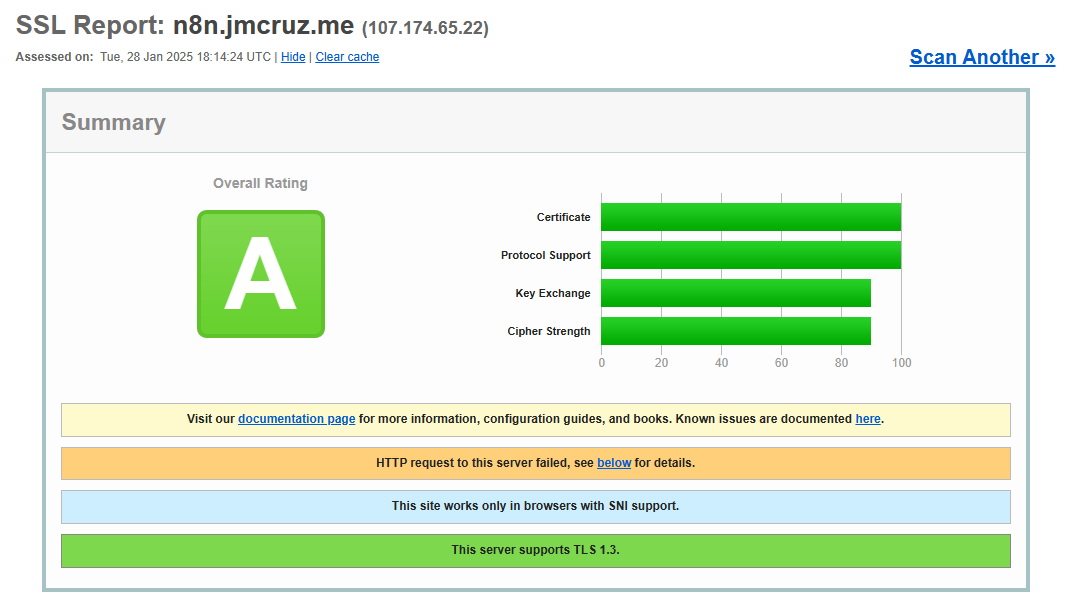Click the Protocol Support chart label
This screenshot has height=603, width=1069.
coord(545,255)
